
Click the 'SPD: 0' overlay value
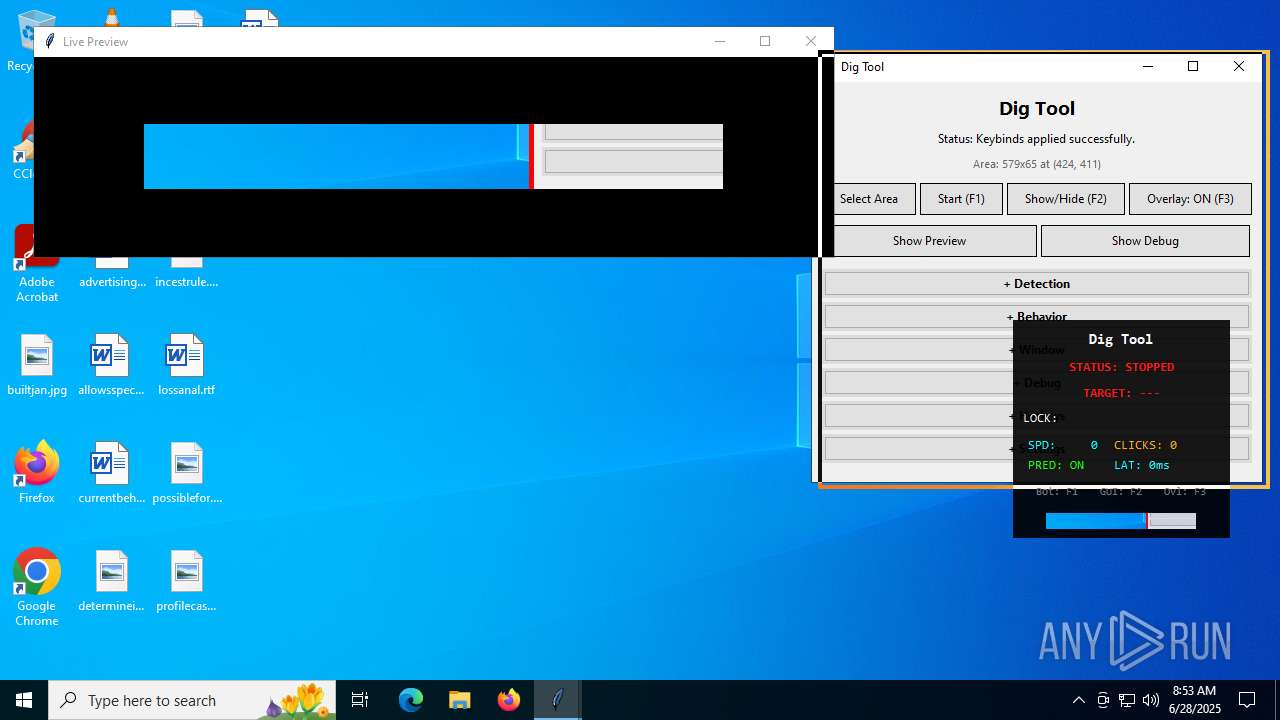click(x=1063, y=445)
